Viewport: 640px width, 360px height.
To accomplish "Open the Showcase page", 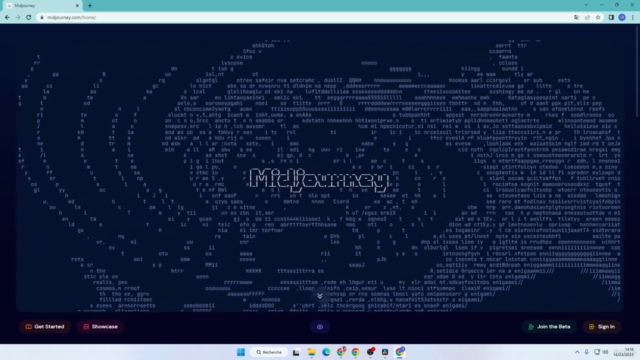I will pos(100,327).
